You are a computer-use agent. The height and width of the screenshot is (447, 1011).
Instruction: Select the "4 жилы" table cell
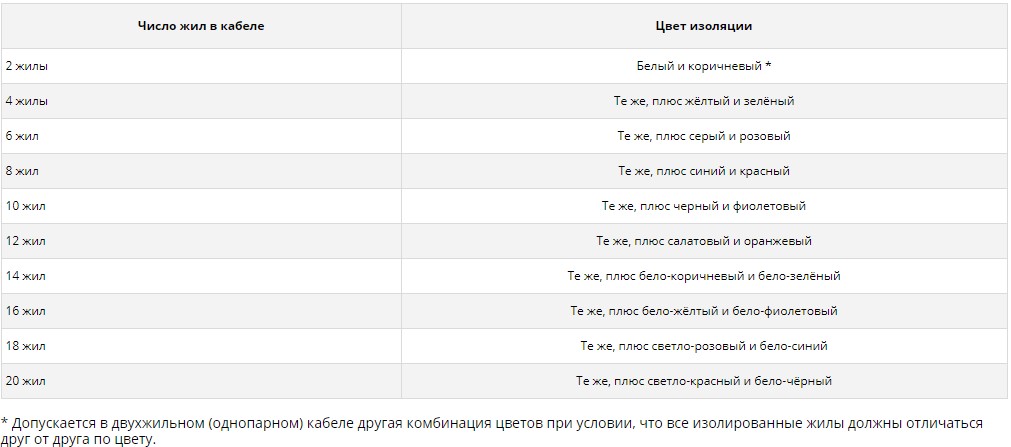(27, 101)
